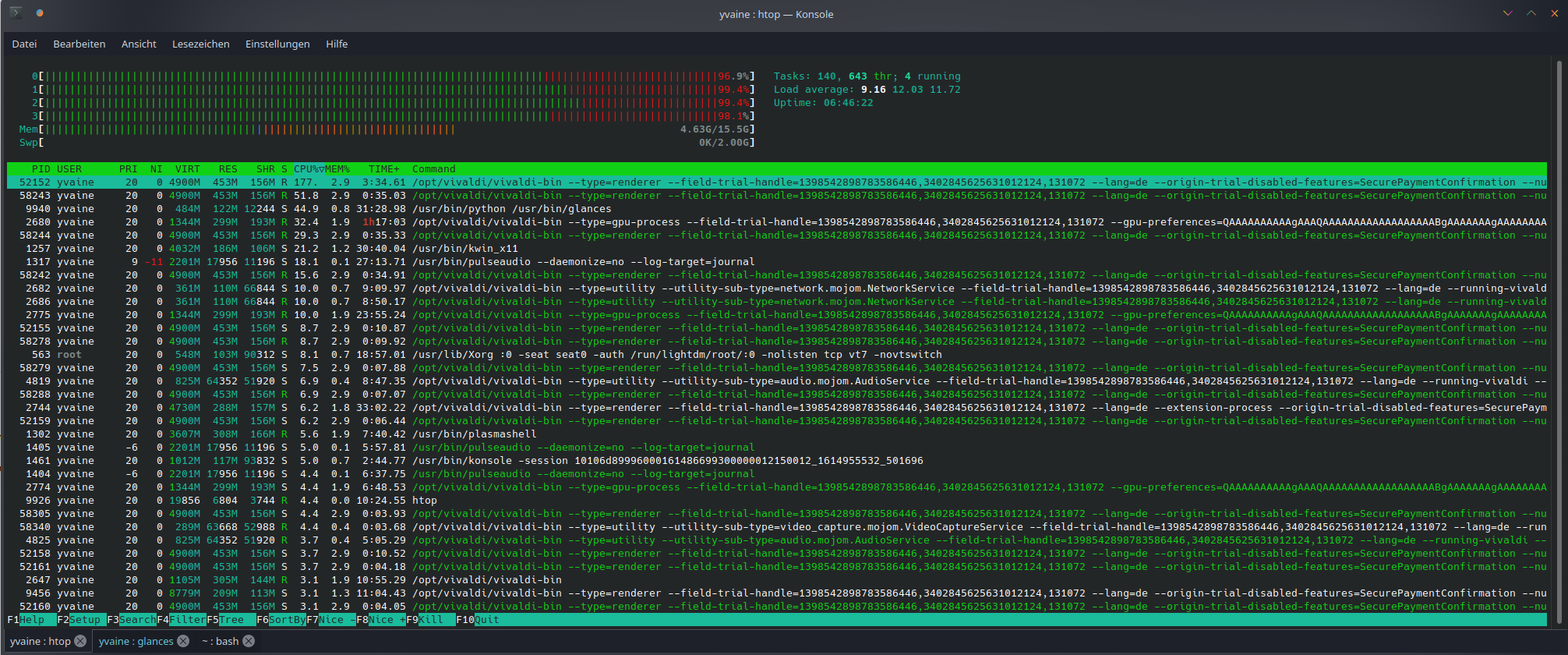
Task: Click the Mem usage meter bar
Action: tap(387, 129)
